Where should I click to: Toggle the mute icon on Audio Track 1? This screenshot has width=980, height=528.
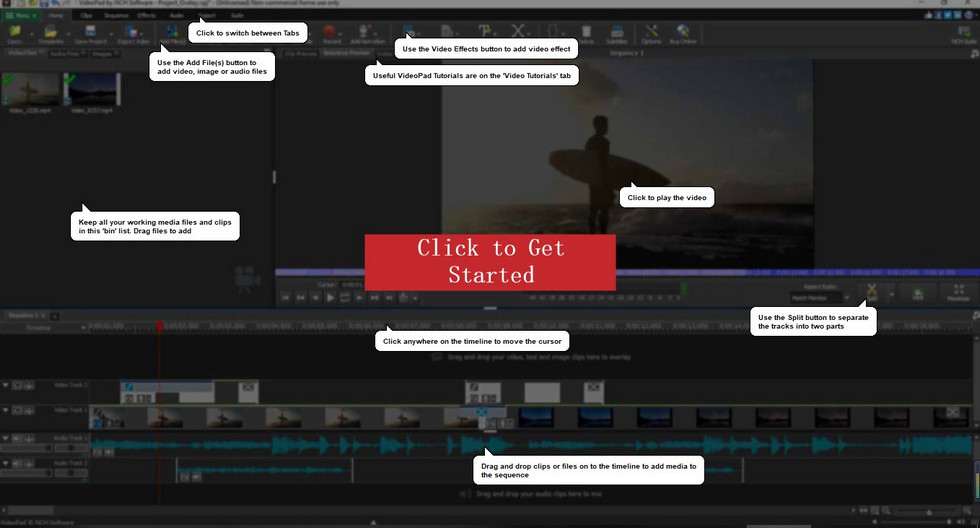click(x=18, y=439)
